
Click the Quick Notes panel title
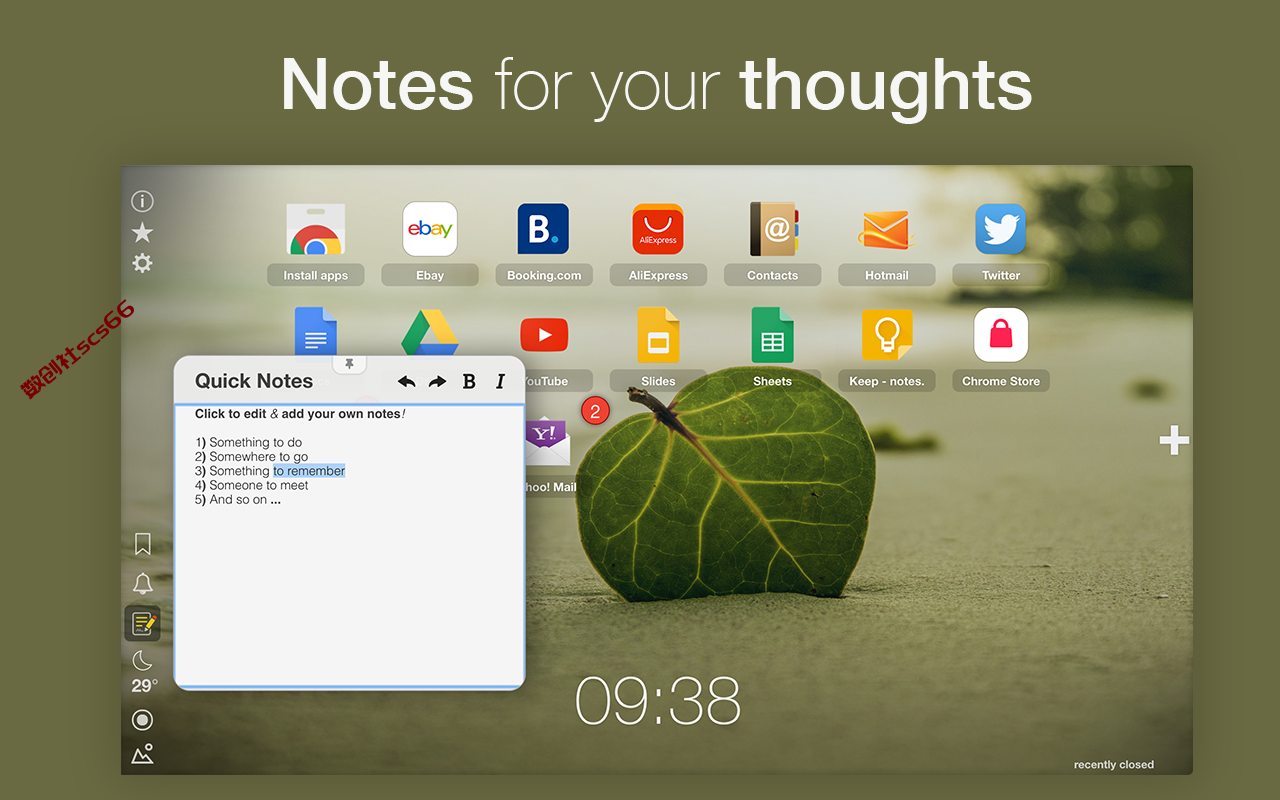click(x=254, y=381)
